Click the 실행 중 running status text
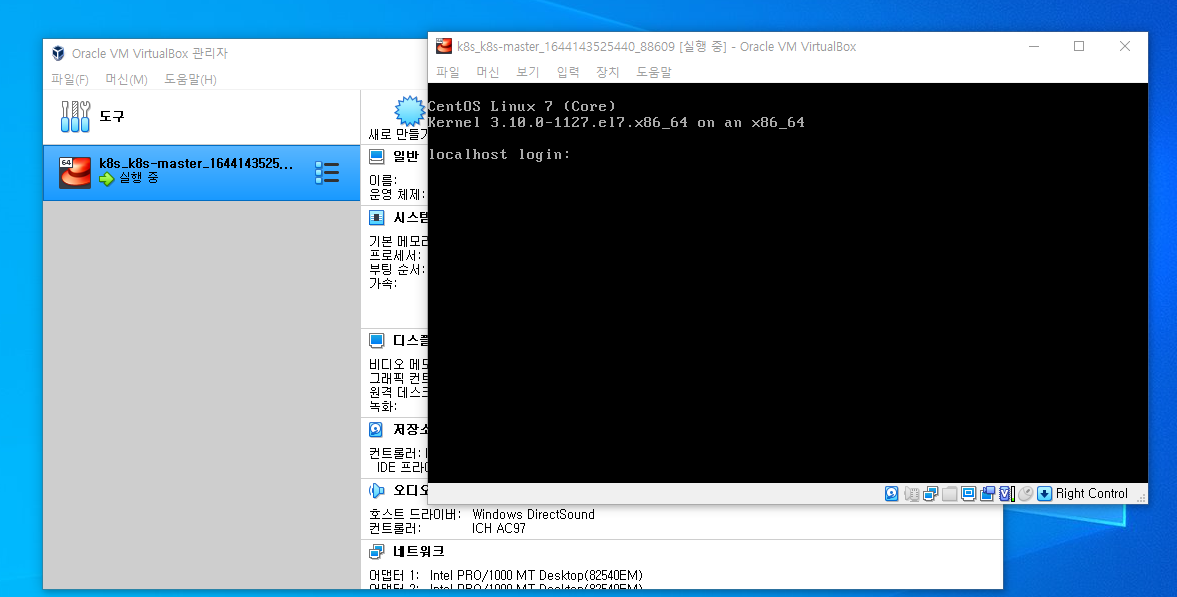Viewport: 1177px width, 597px height. click(139, 178)
